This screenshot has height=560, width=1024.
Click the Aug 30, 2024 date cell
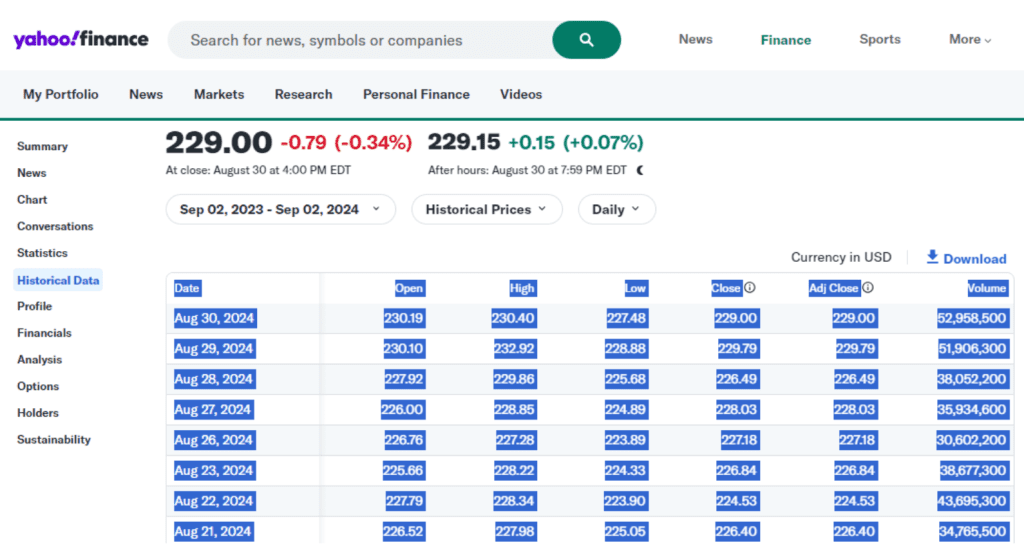tap(214, 318)
